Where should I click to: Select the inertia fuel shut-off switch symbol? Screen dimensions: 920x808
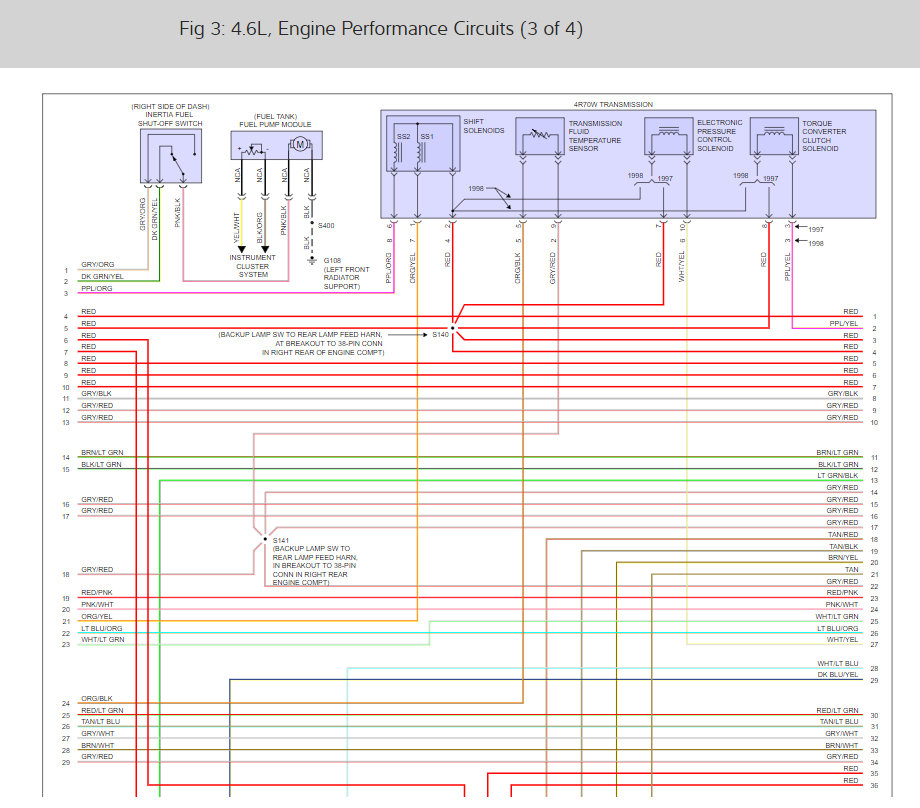(171, 156)
